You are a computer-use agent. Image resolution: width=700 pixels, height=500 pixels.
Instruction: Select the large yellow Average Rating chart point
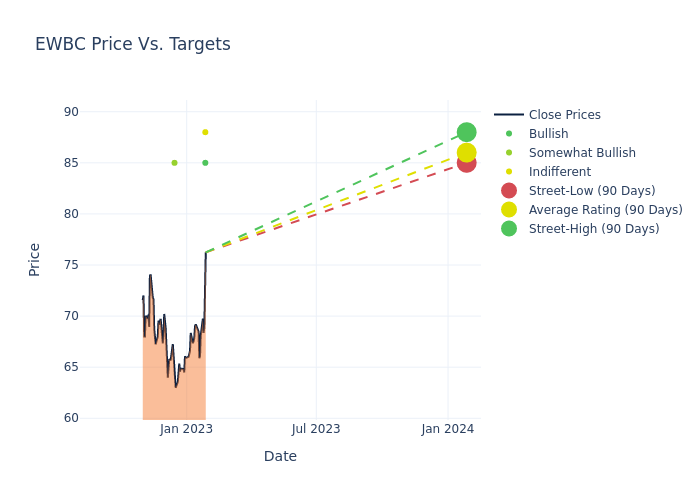[x=466, y=153]
